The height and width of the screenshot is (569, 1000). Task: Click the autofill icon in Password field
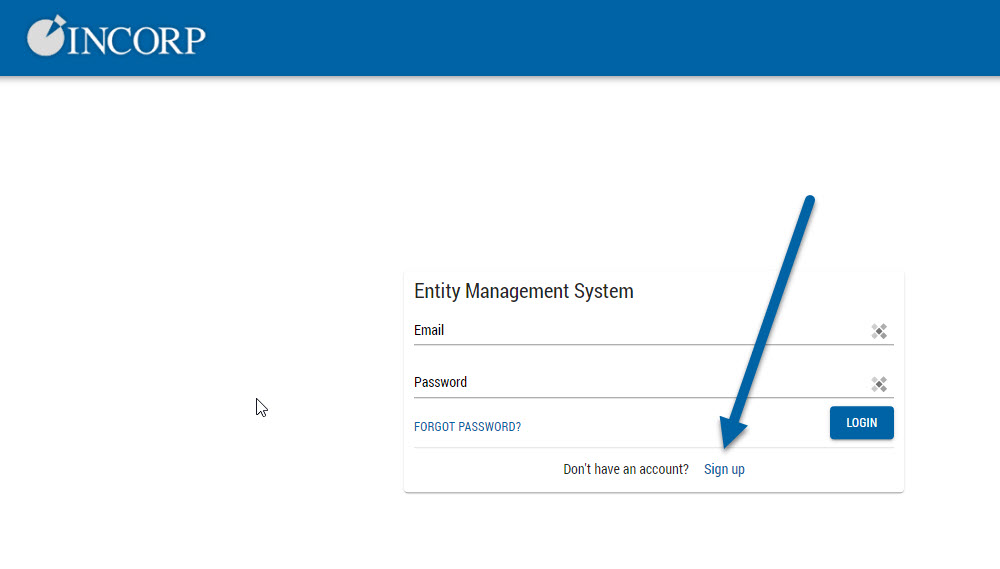[x=879, y=384]
